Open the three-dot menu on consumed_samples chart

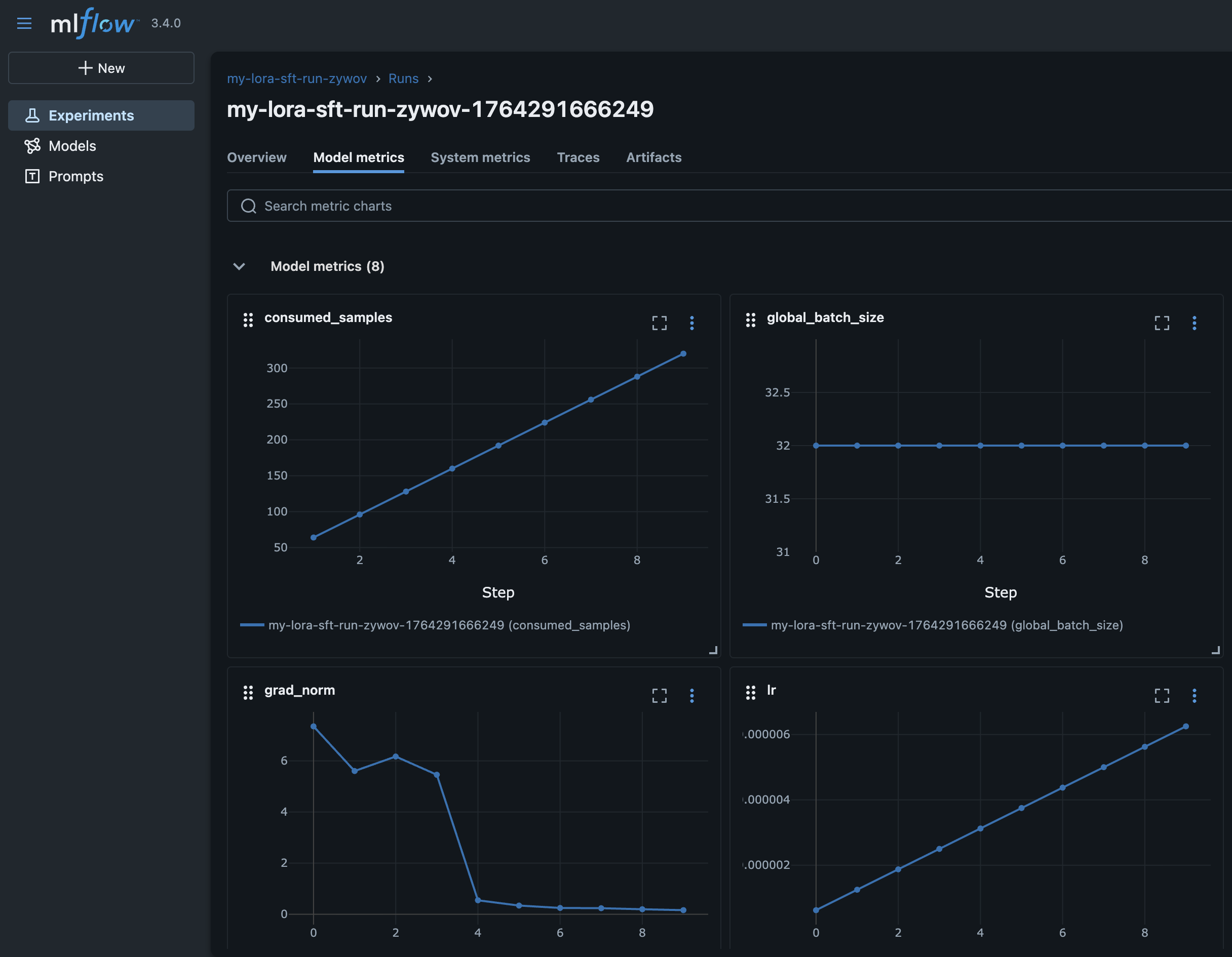click(x=692, y=323)
